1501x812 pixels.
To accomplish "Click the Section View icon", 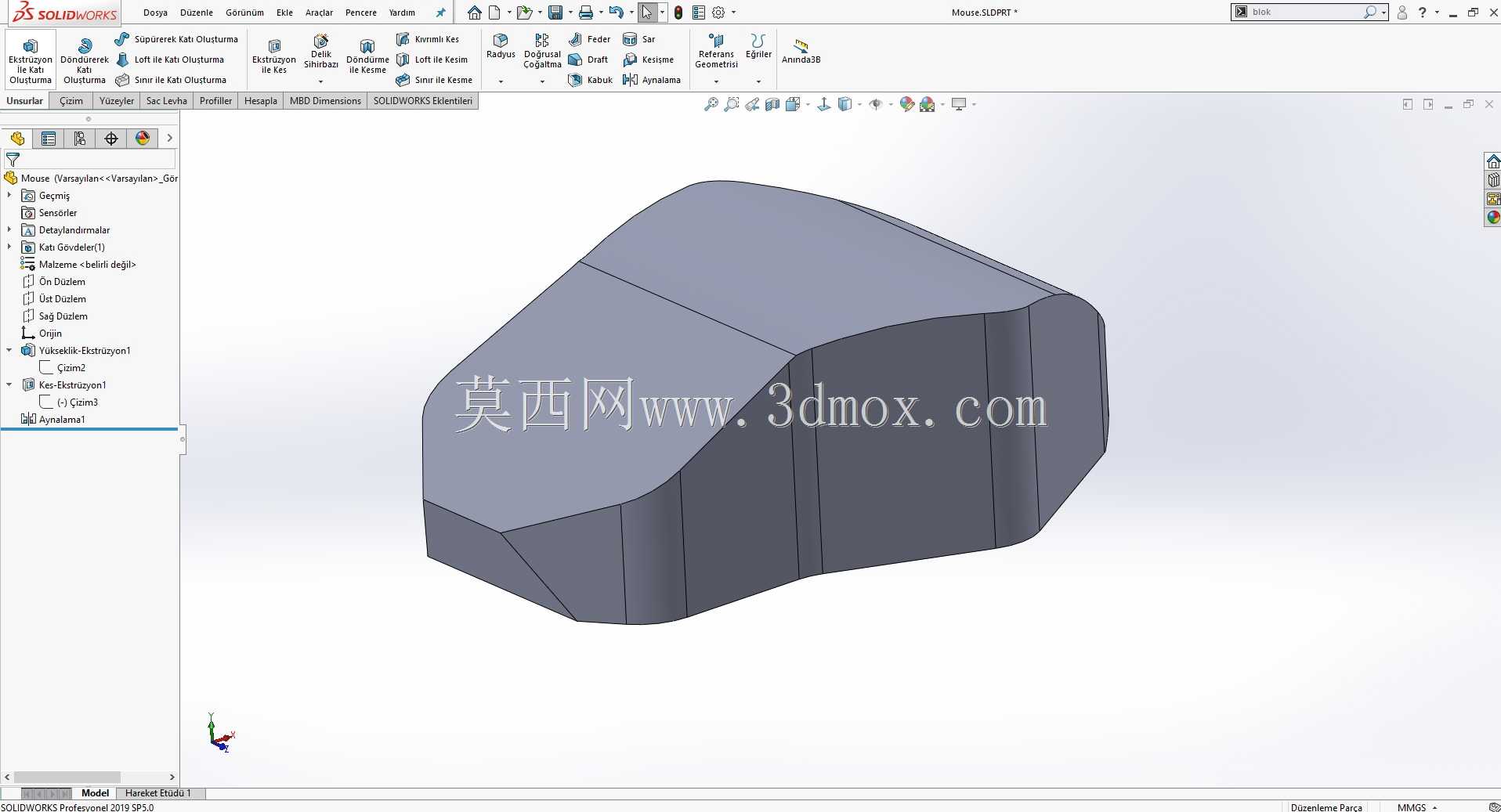I will pos(772,104).
